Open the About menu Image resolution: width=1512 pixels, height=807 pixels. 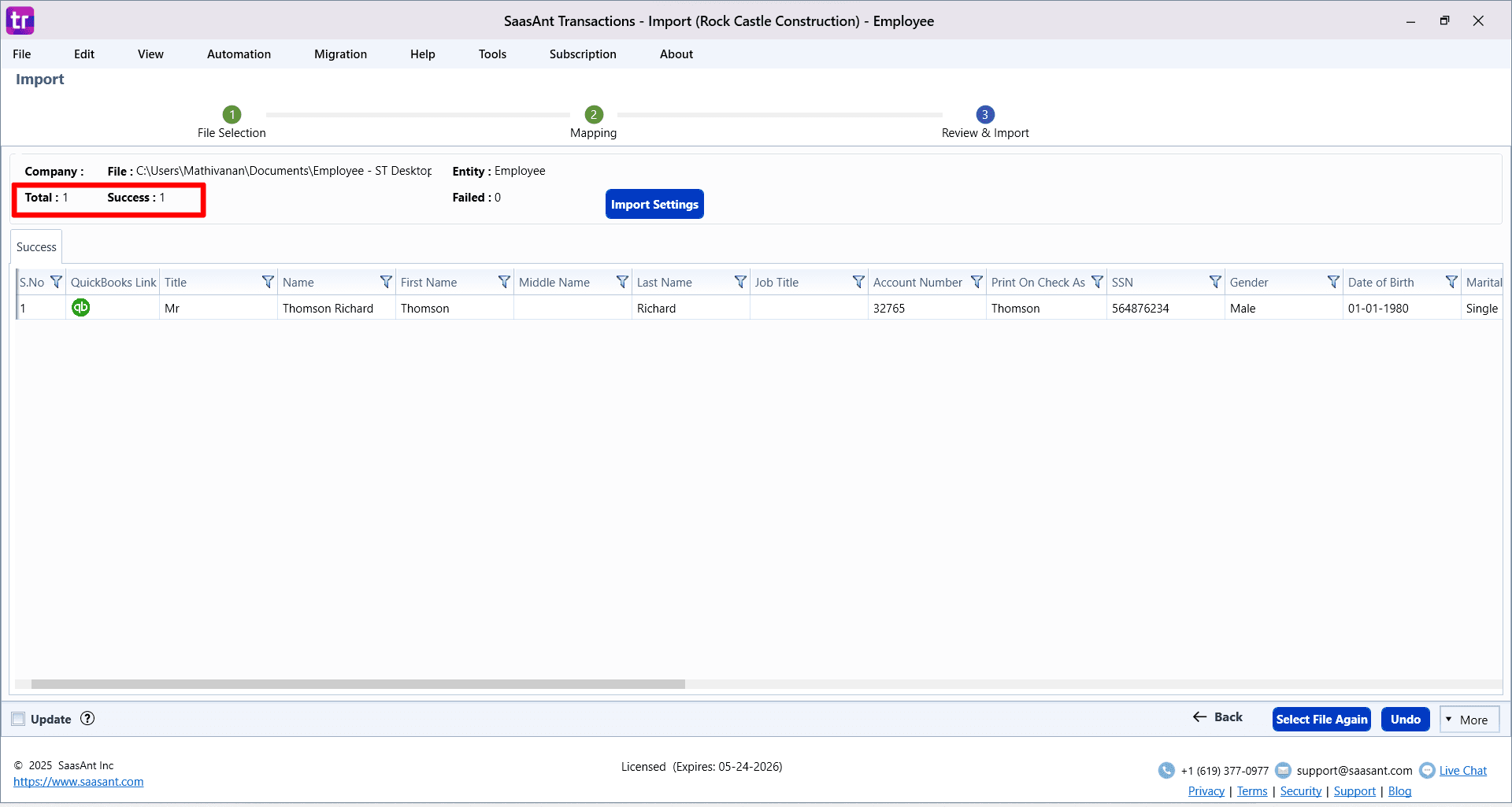(x=676, y=54)
